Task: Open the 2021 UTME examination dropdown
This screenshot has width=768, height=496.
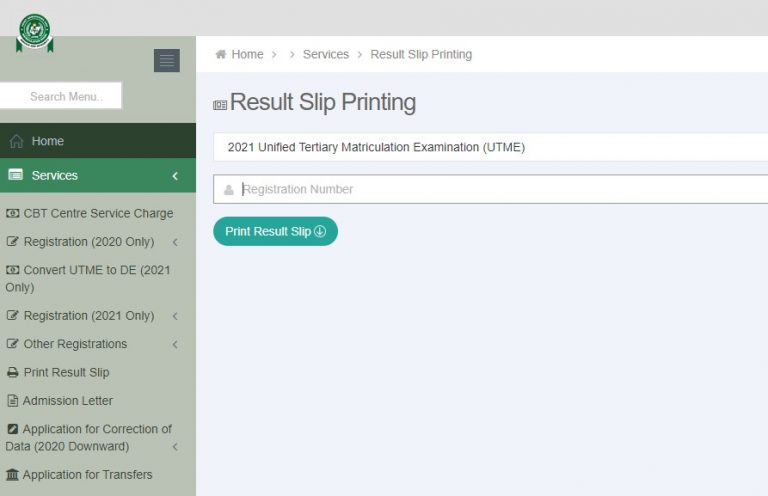Action: click(490, 147)
